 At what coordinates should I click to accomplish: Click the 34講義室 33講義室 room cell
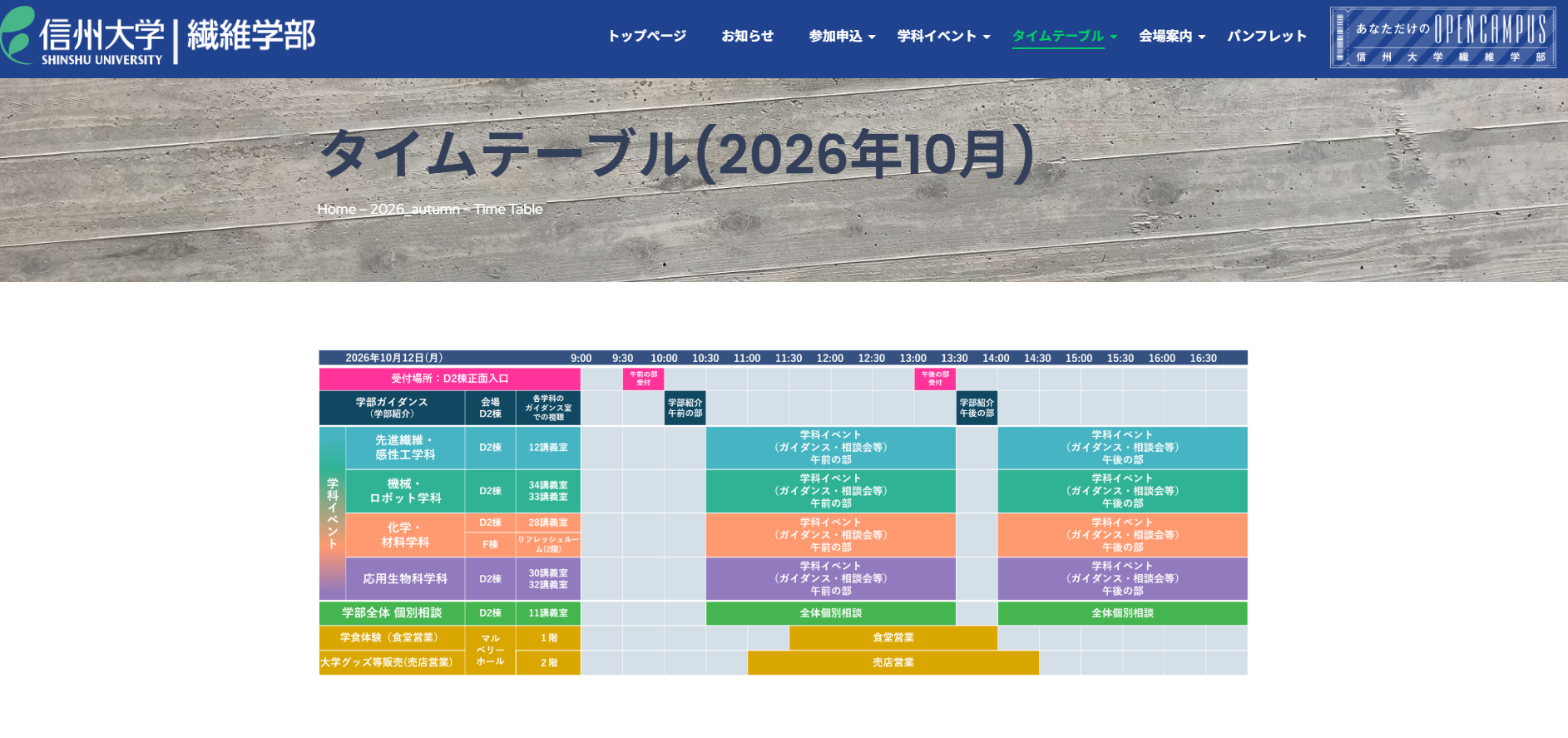[548, 491]
